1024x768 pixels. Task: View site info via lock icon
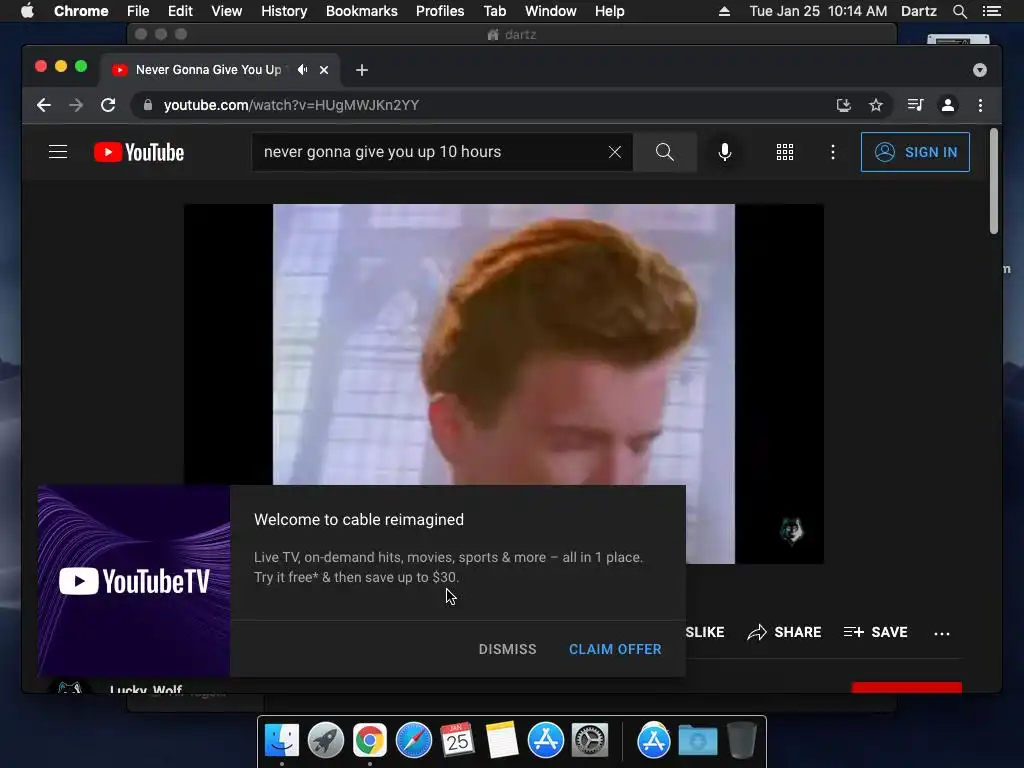tap(148, 105)
